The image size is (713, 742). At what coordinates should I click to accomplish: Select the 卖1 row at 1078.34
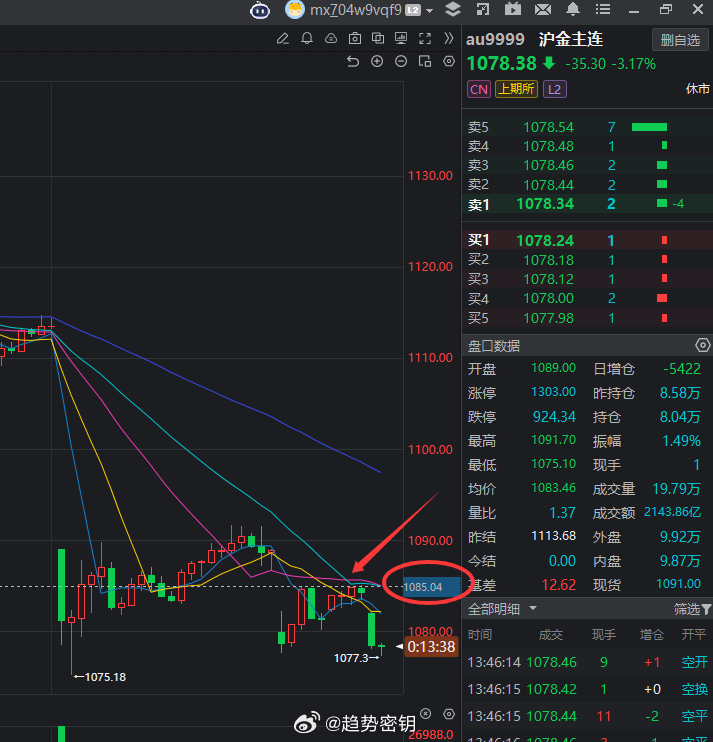[x=587, y=204]
